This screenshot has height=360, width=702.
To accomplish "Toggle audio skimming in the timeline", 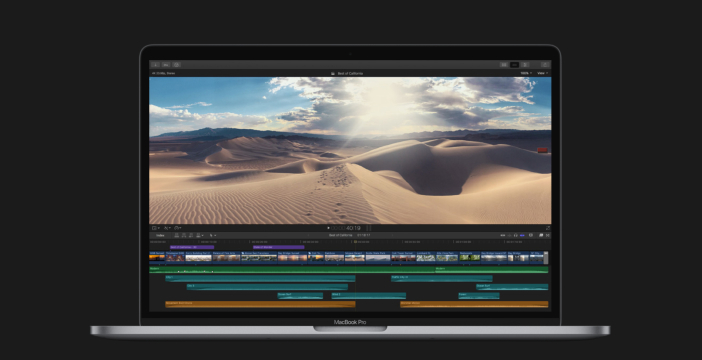I will [x=509, y=235].
